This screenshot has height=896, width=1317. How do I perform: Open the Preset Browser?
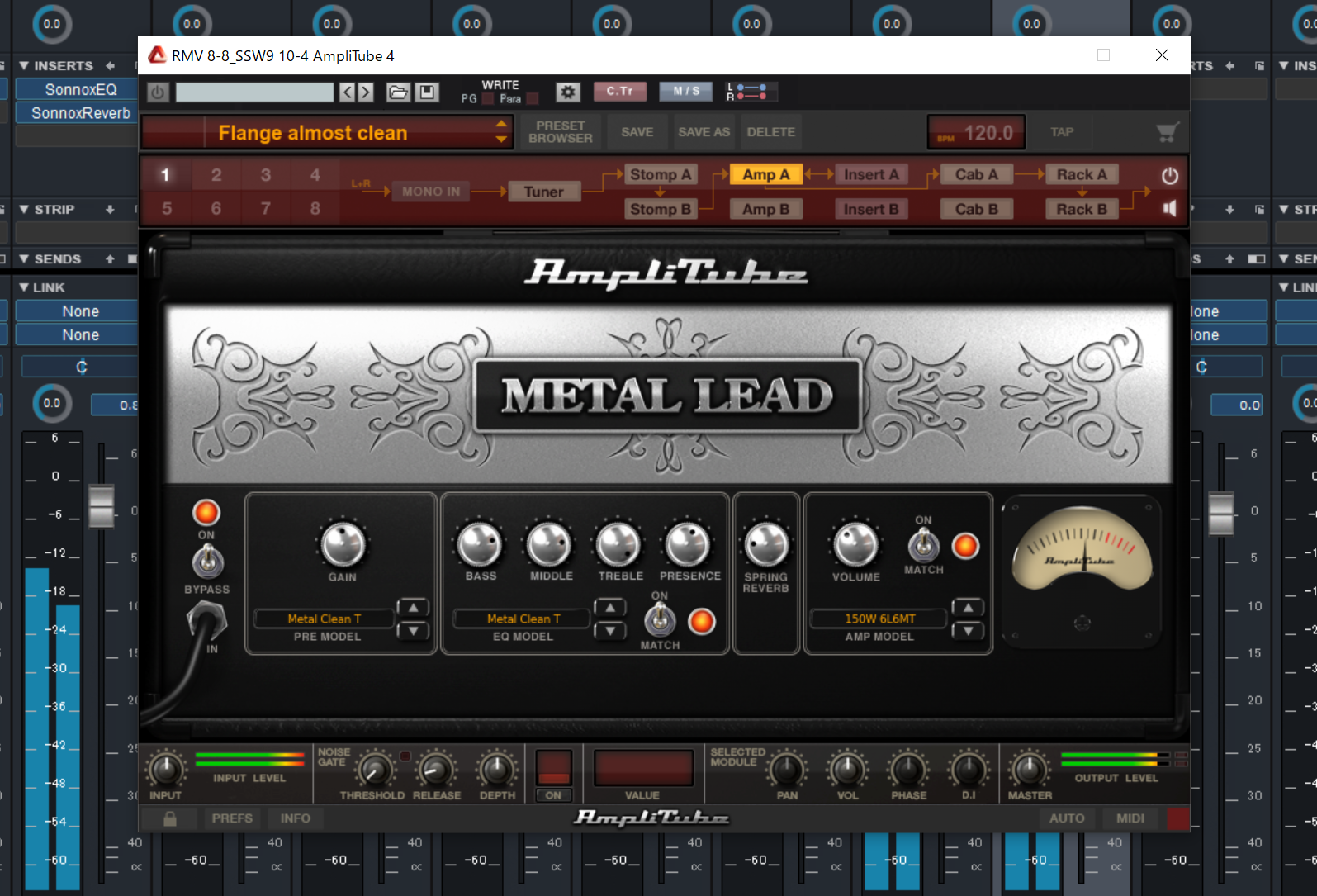(x=560, y=132)
